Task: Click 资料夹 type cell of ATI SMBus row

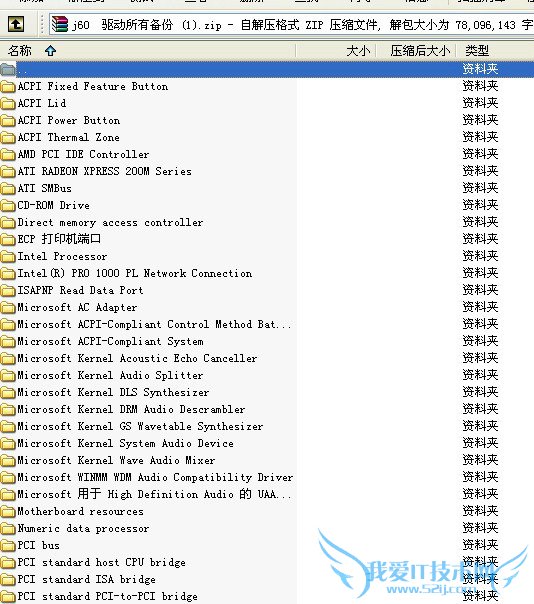Action: [x=480, y=188]
